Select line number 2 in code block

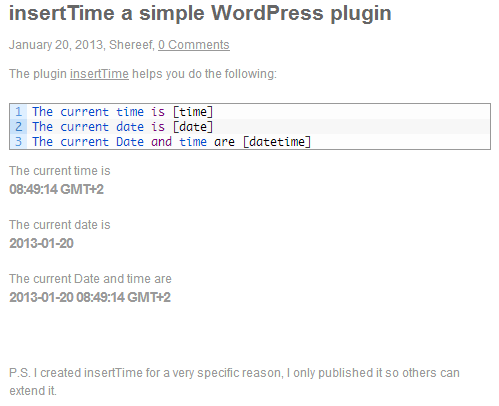pos(19,127)
